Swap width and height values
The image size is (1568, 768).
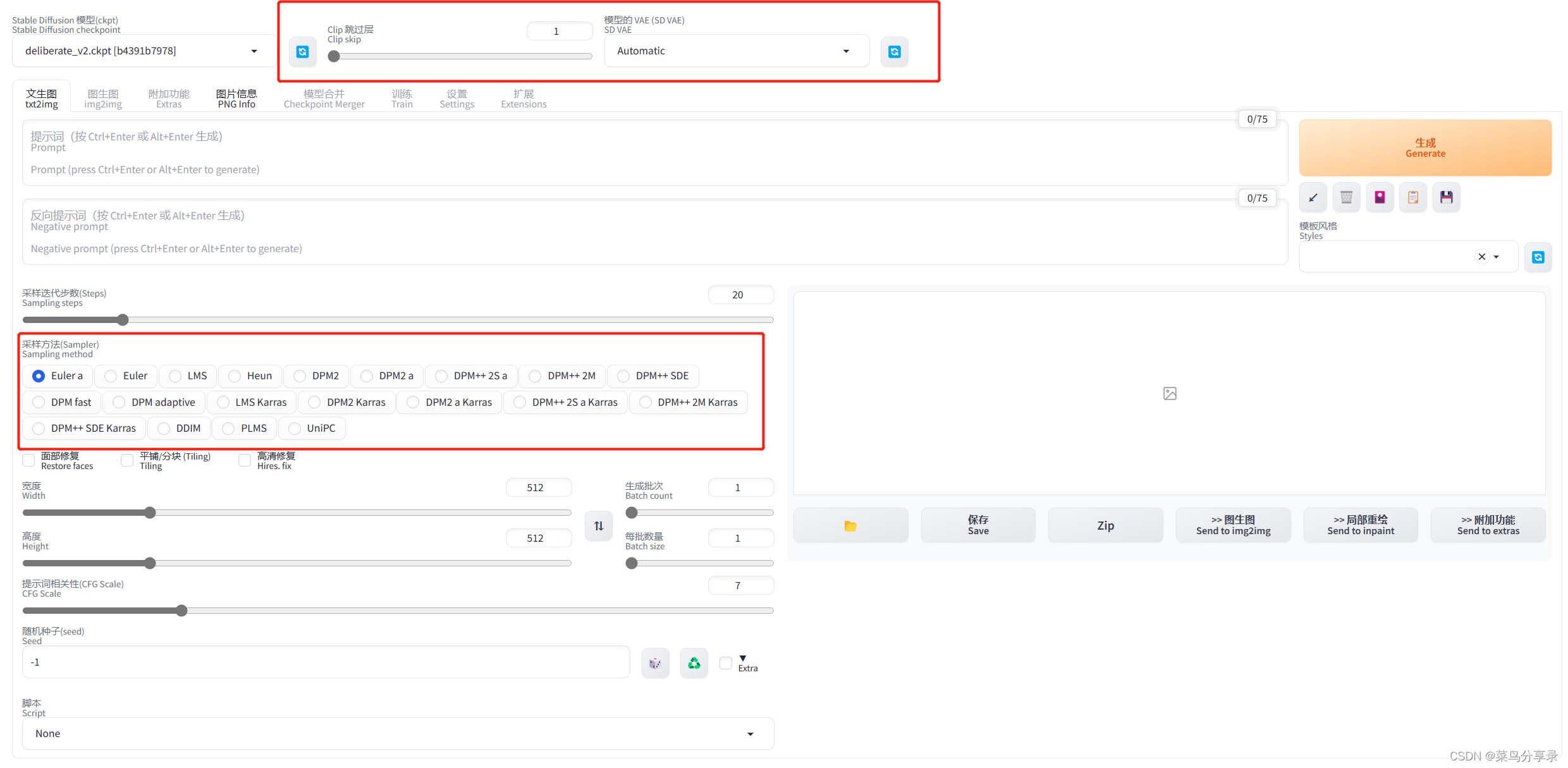click(x=598, y=525)
